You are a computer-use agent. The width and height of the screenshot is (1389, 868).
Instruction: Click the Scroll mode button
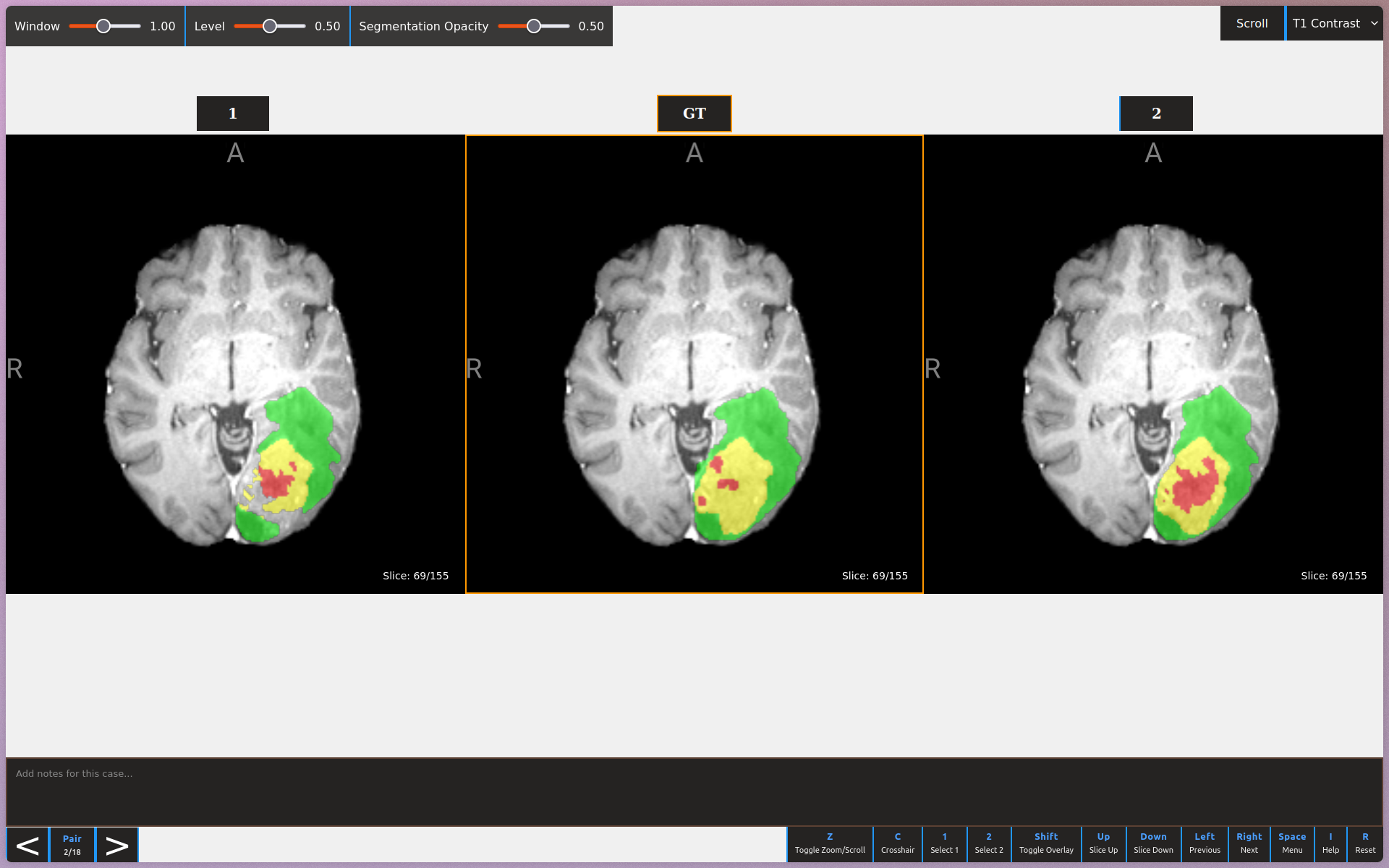1251,24
